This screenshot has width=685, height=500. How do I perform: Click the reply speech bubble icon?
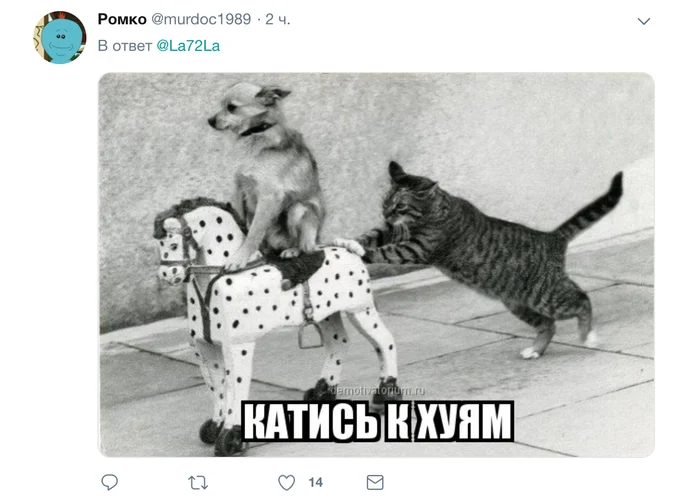(109, 482)
